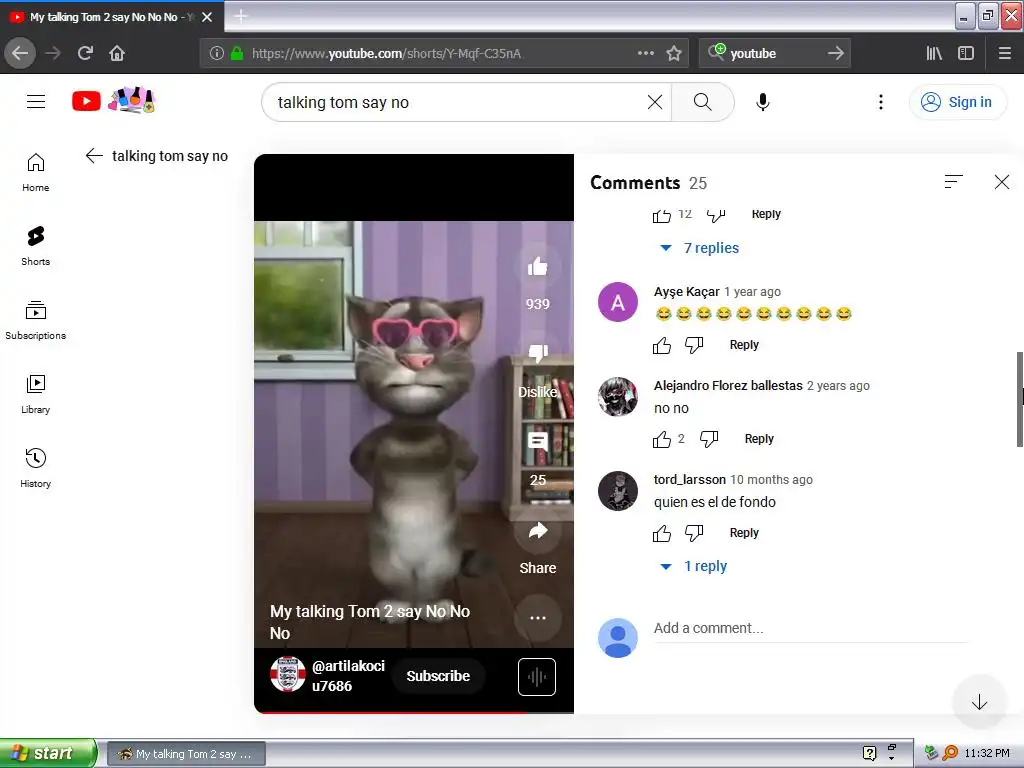Close the My talking Tom 2 tab

(207, 17)
